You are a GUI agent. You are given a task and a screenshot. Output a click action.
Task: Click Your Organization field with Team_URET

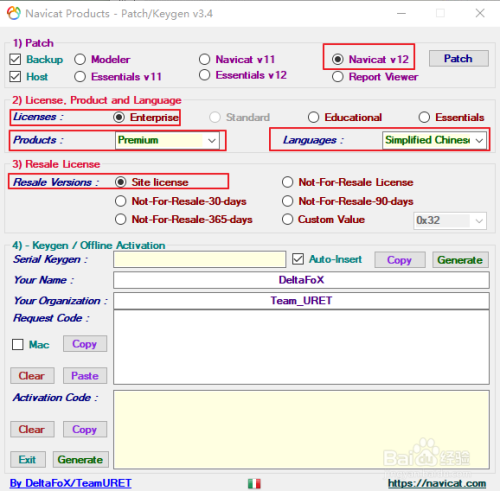tap(301, 301)
